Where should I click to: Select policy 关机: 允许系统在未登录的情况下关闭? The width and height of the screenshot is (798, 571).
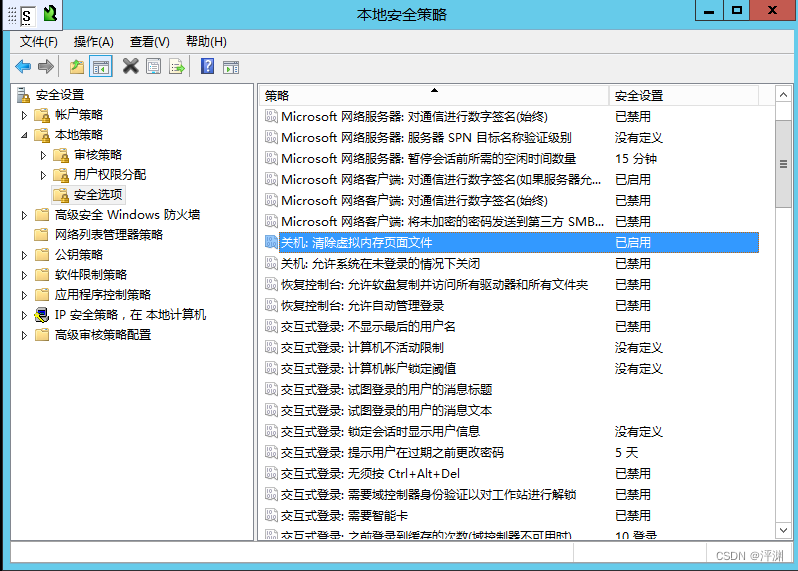click(380, 264)
